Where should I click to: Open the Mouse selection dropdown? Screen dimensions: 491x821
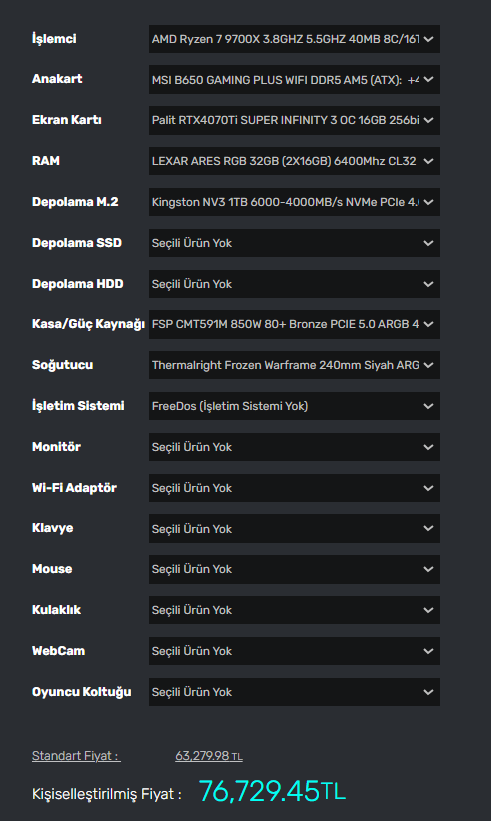[x=294, y=569]
